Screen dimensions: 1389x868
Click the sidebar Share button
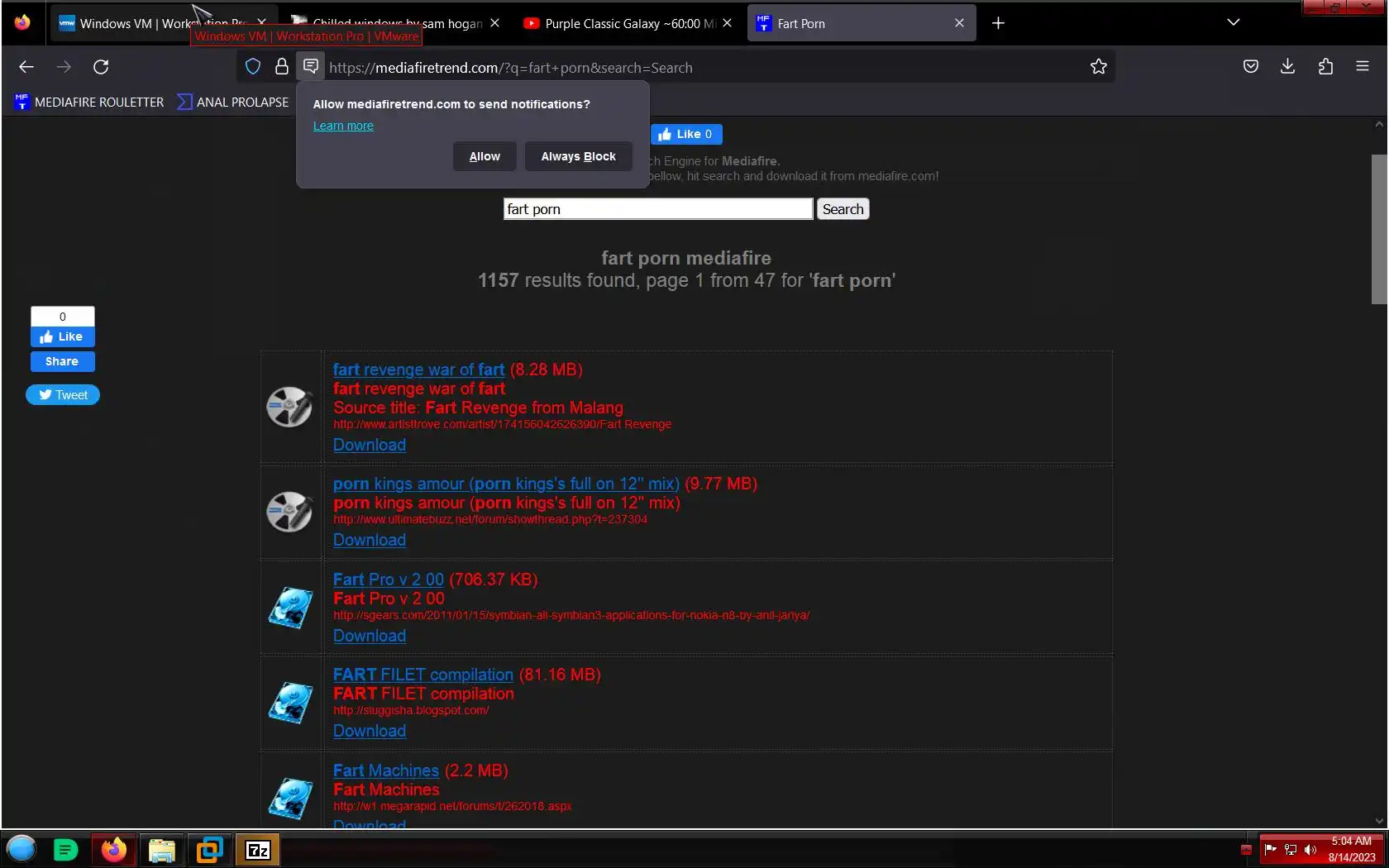tap(63, 361)
